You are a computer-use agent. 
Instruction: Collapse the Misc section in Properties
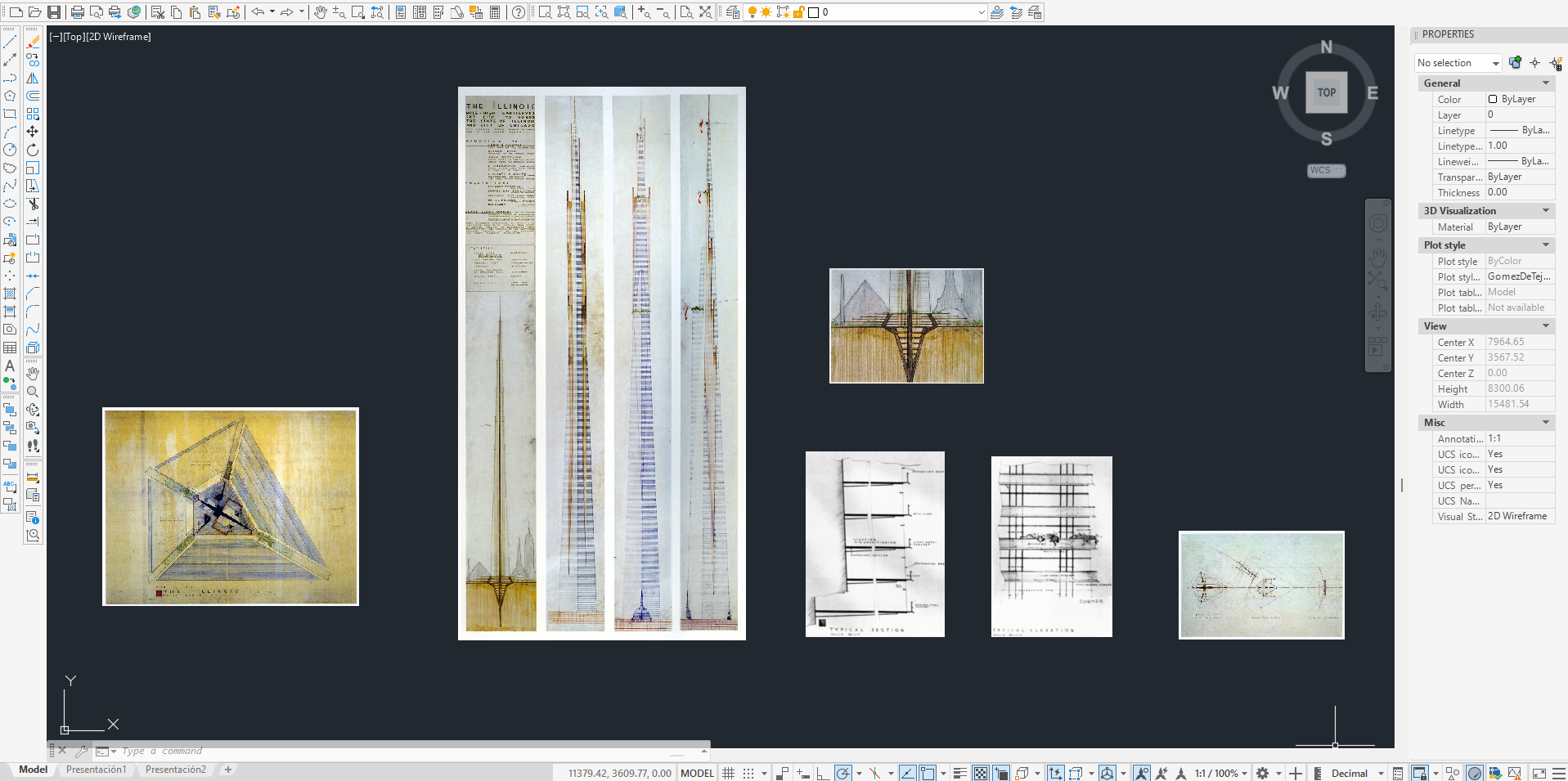[1546, 422]
